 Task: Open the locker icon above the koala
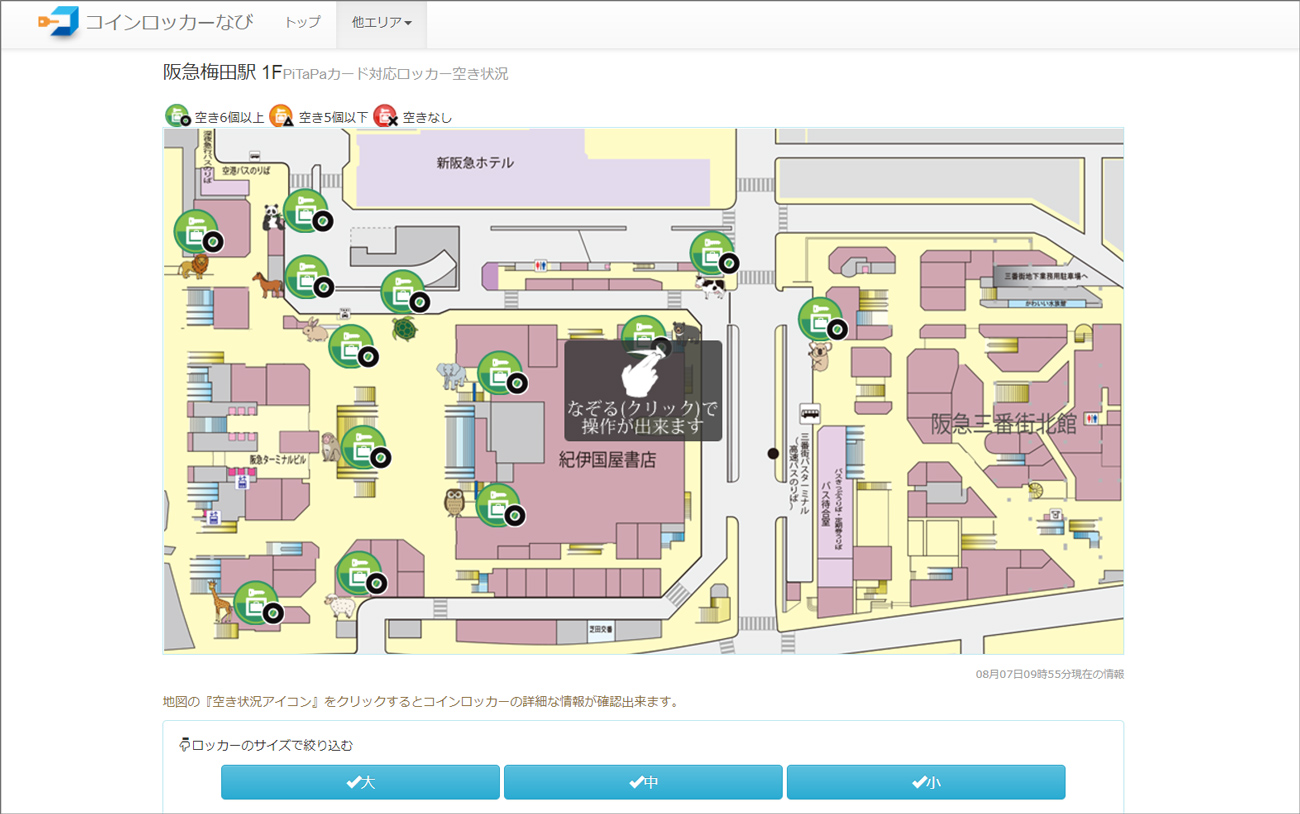822,320
